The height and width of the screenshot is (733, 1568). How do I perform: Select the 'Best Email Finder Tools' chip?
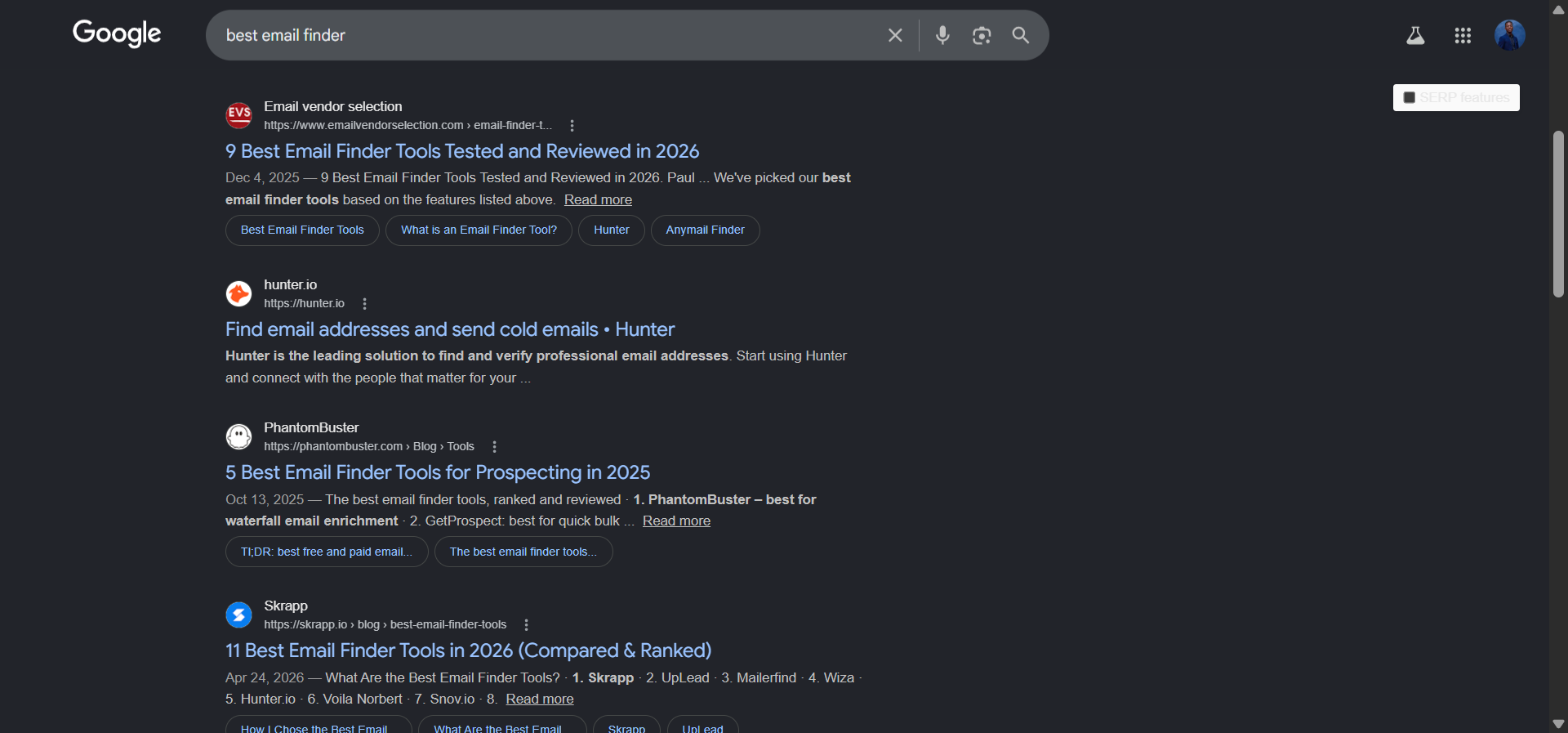pos(302,230)
